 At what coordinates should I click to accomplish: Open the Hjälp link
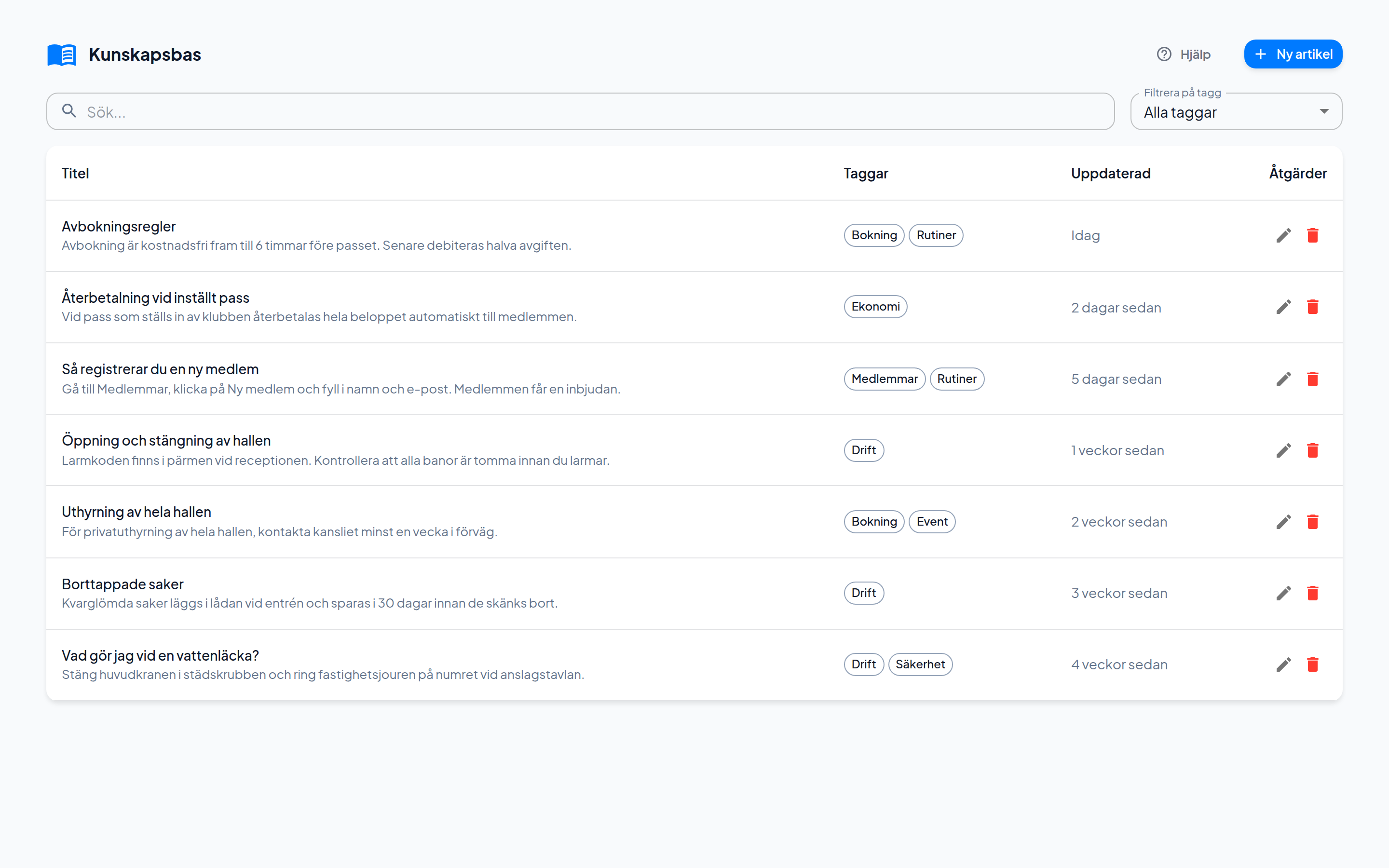point(1184,54)
